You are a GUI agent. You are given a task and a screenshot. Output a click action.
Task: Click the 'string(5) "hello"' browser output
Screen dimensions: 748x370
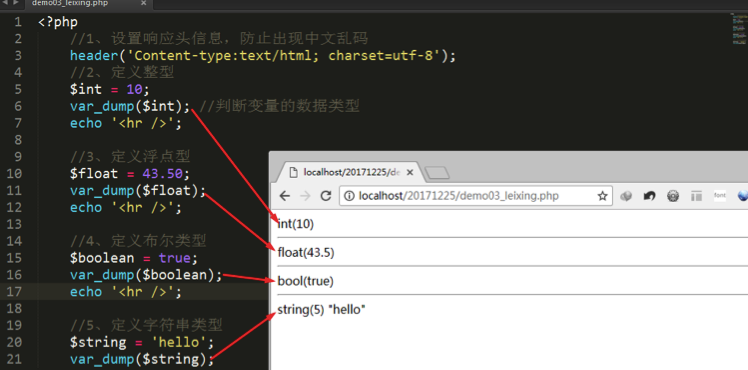[322, 310]
